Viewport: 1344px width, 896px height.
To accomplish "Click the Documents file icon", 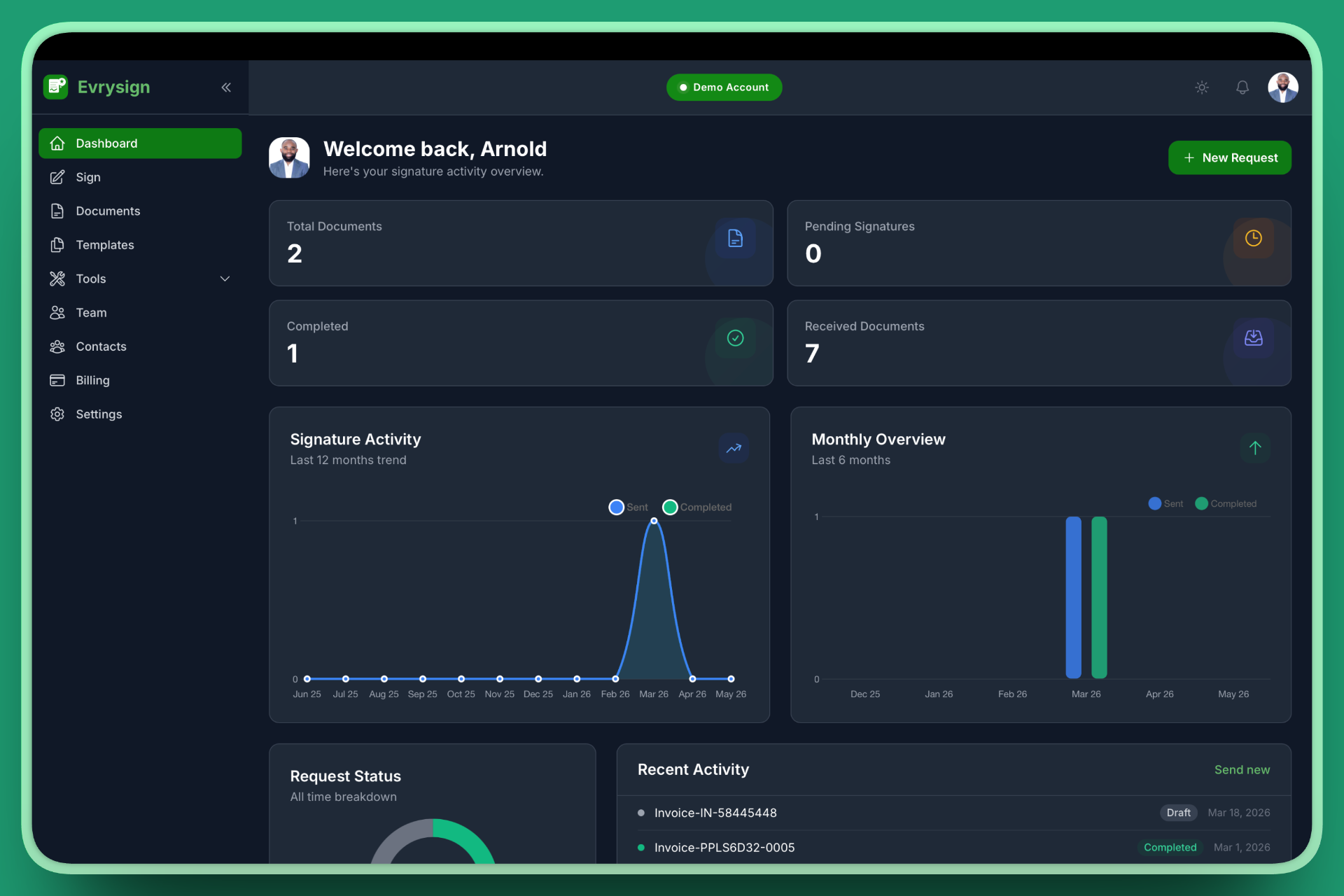I will (57, 211).
